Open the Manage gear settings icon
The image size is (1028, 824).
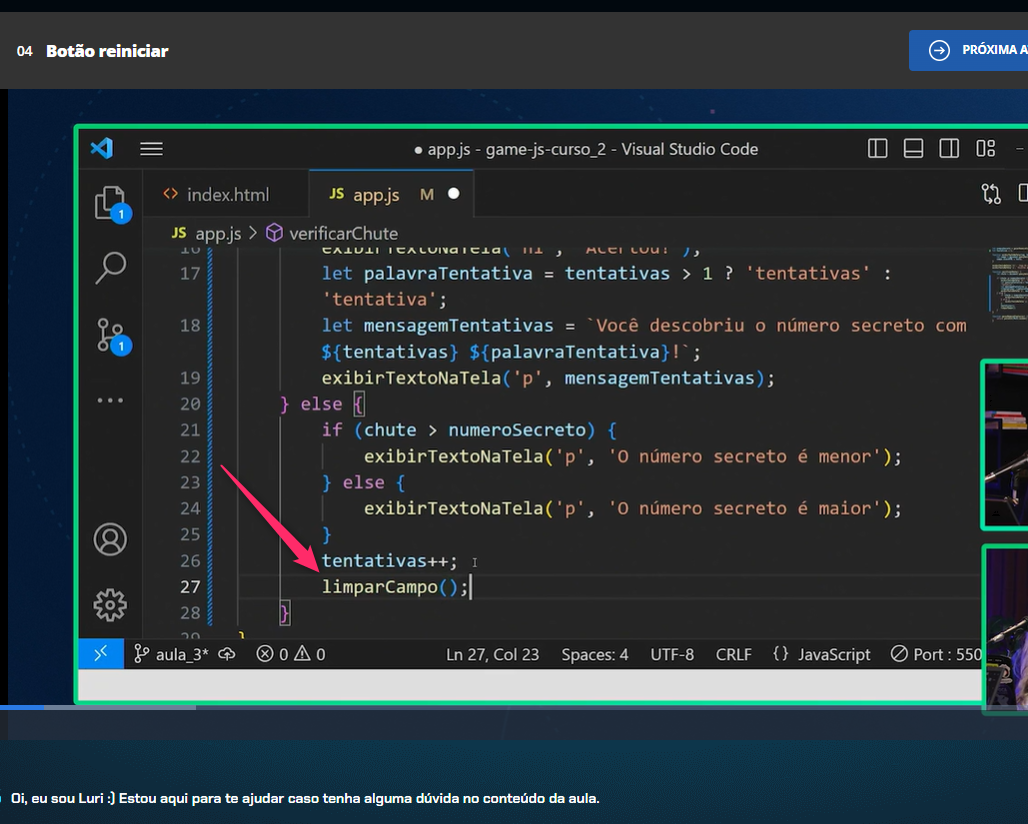pos(111,604)
